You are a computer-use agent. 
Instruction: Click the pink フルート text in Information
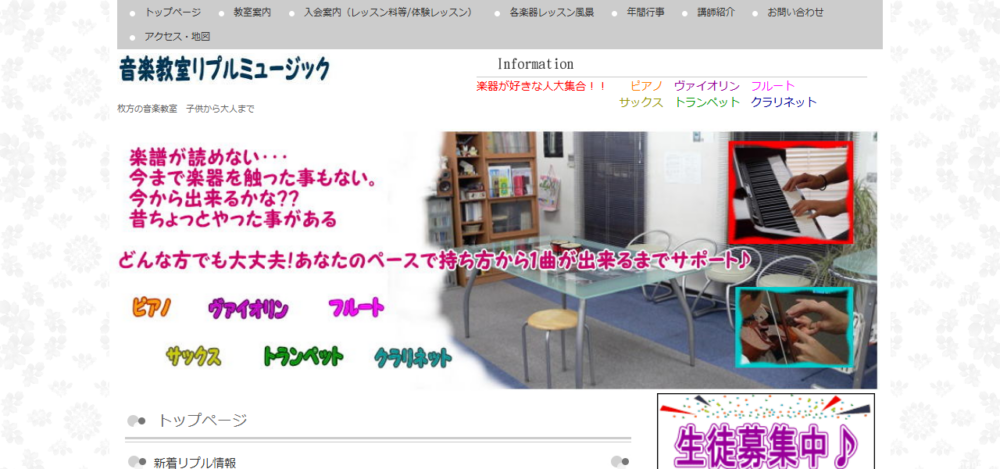773,86
